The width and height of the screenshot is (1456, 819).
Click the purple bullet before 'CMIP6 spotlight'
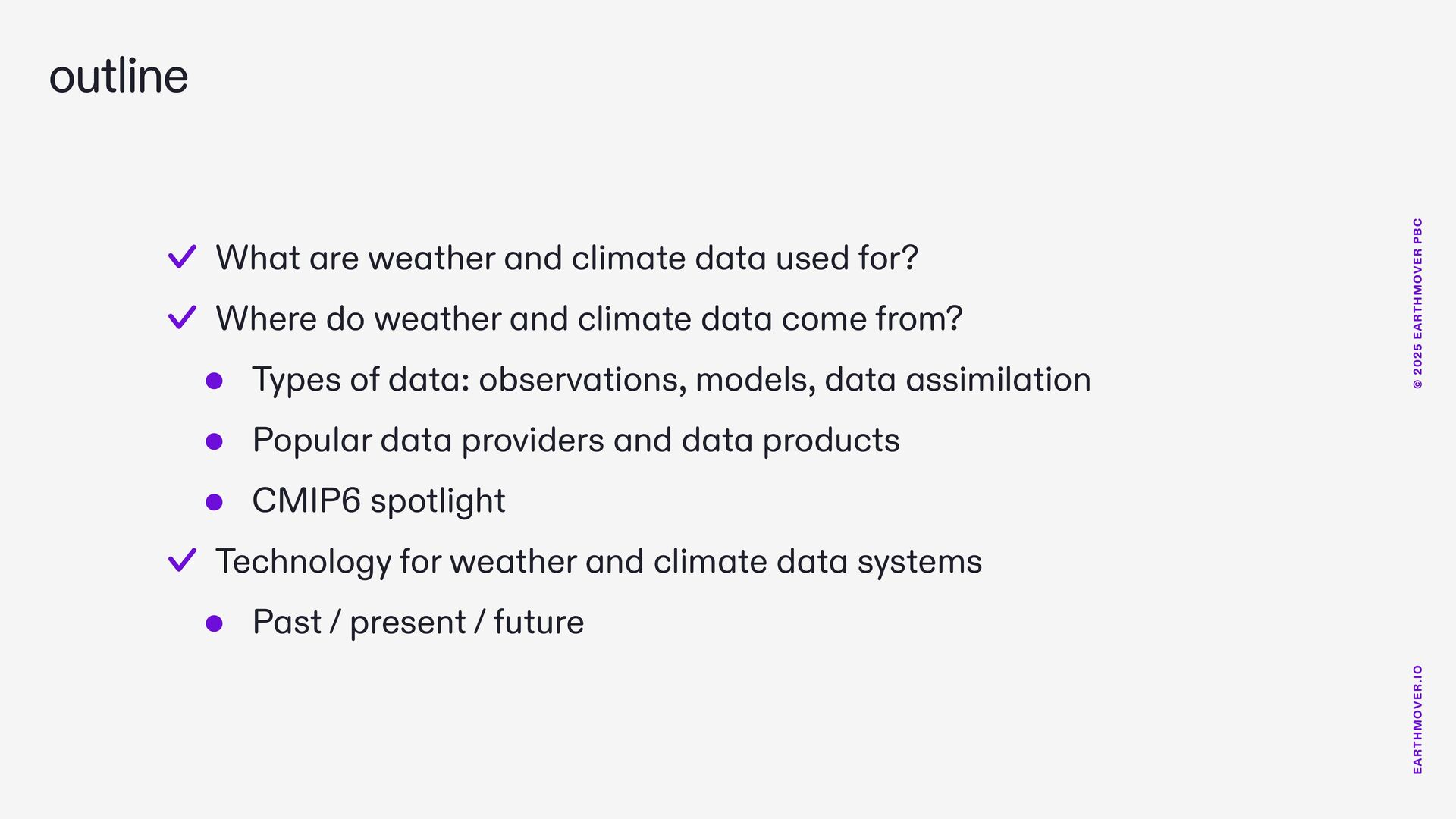[215, 502]
